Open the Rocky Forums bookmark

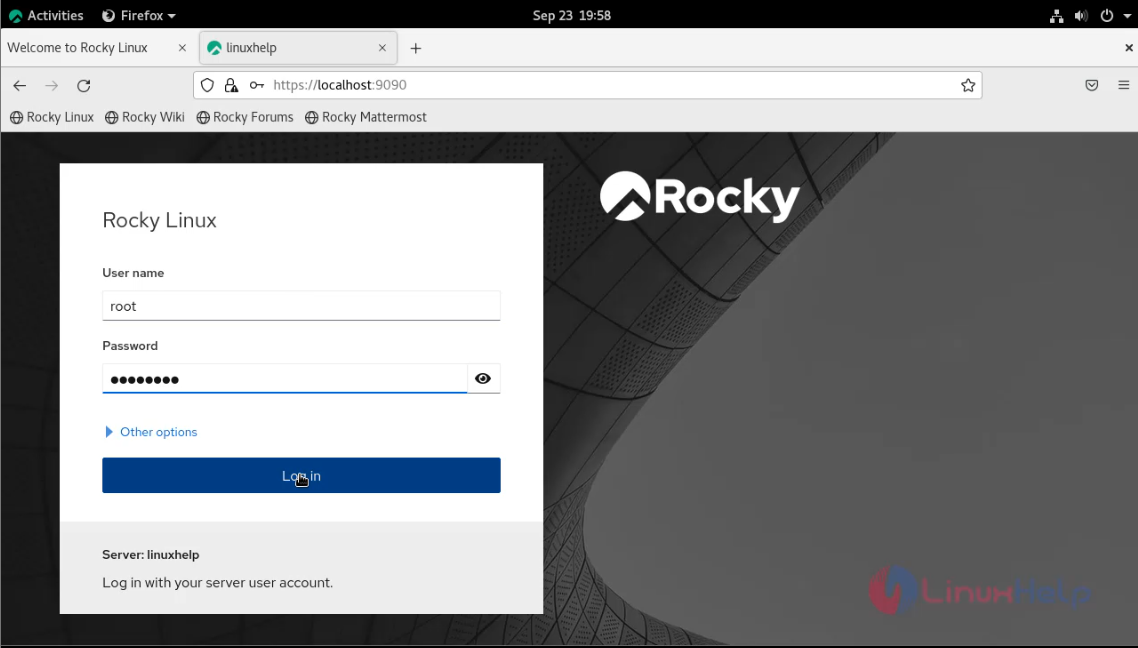(x=245, y=117)
